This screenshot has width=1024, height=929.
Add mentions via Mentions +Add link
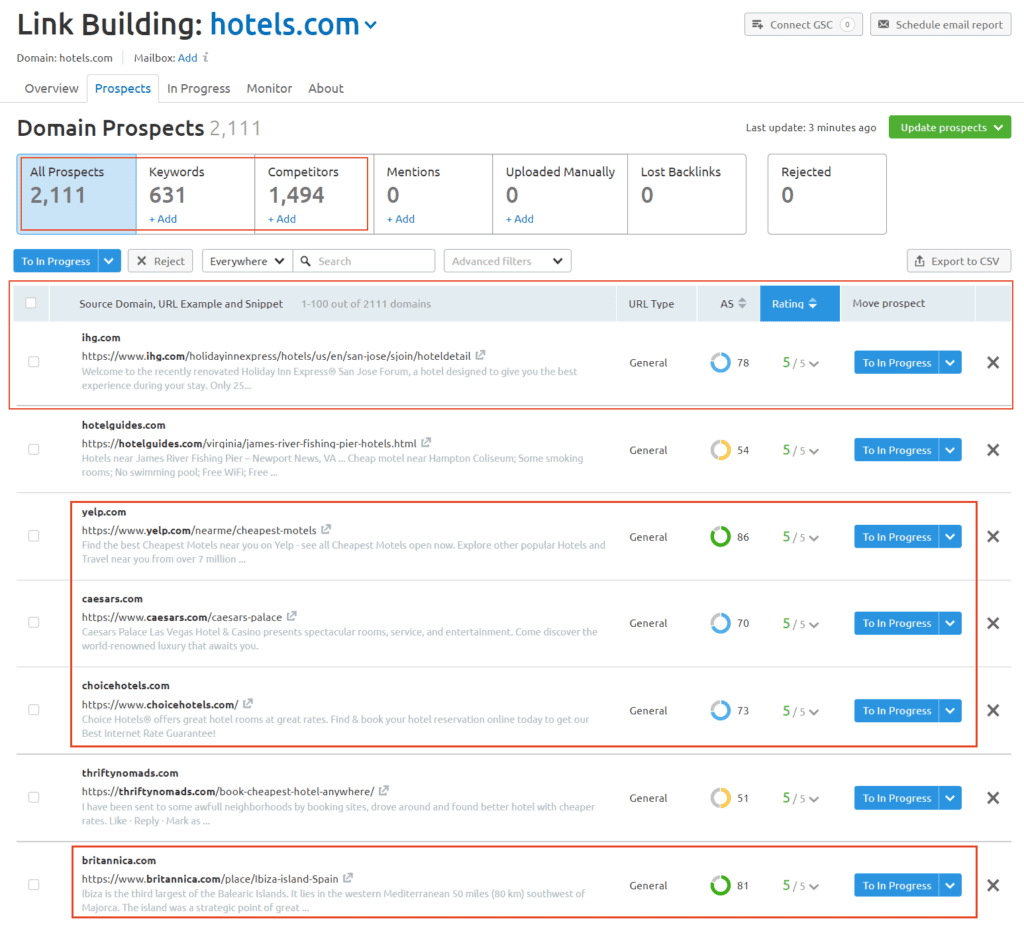400,219
